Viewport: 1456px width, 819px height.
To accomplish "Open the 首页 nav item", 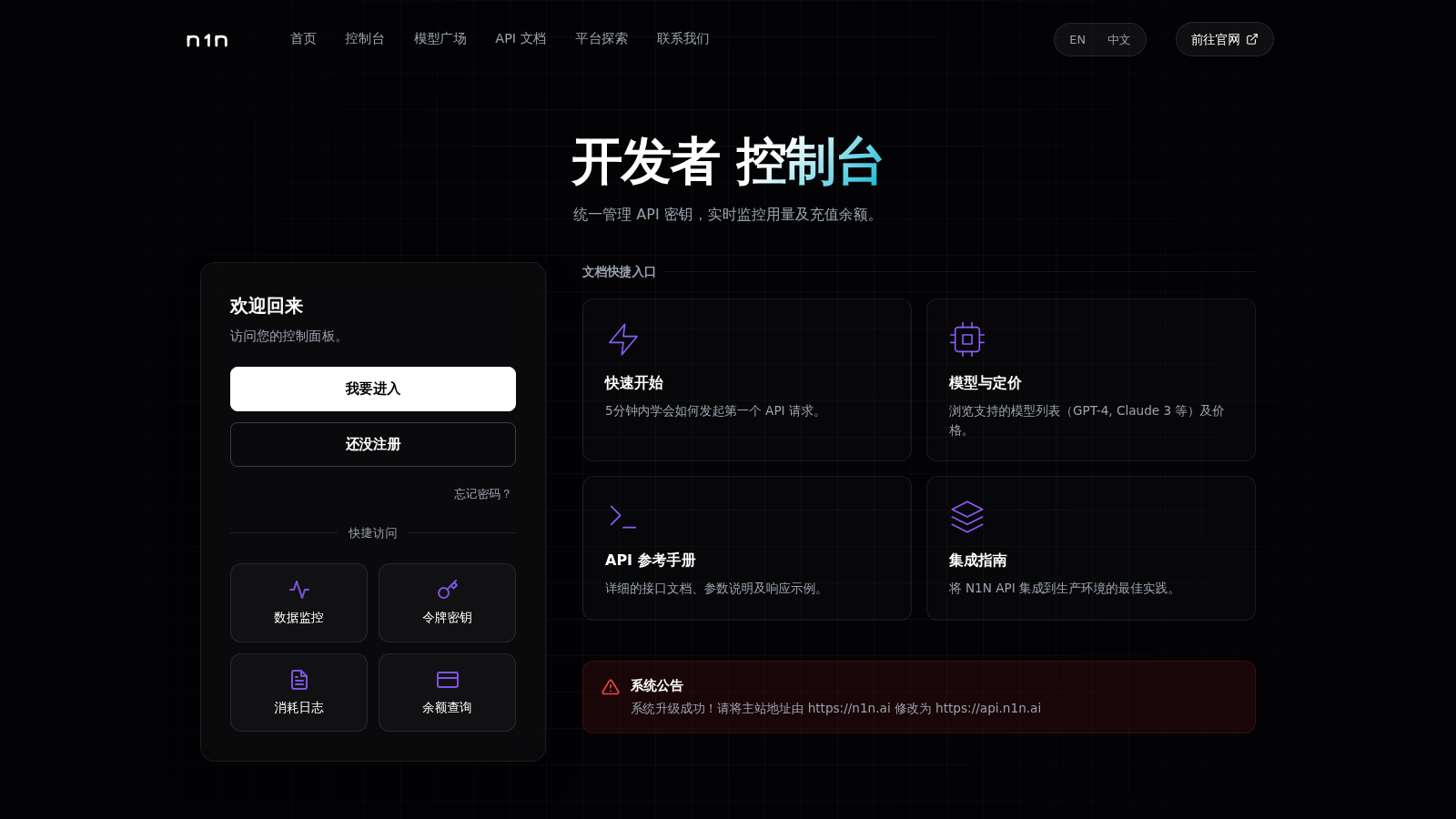I will click(x=303, y=38).
